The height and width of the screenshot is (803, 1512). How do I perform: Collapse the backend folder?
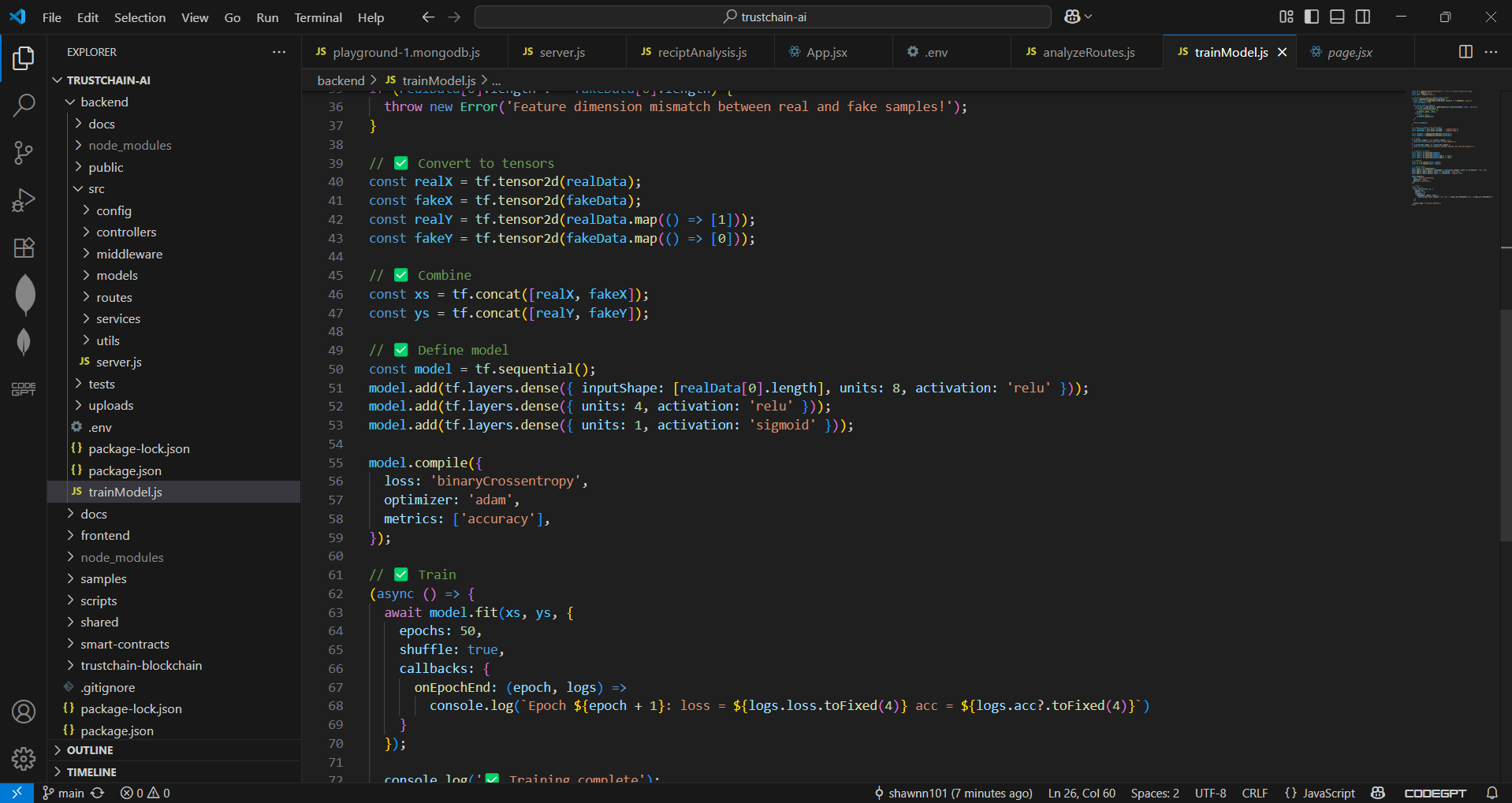pyautogui.click(x=104, y=102)
